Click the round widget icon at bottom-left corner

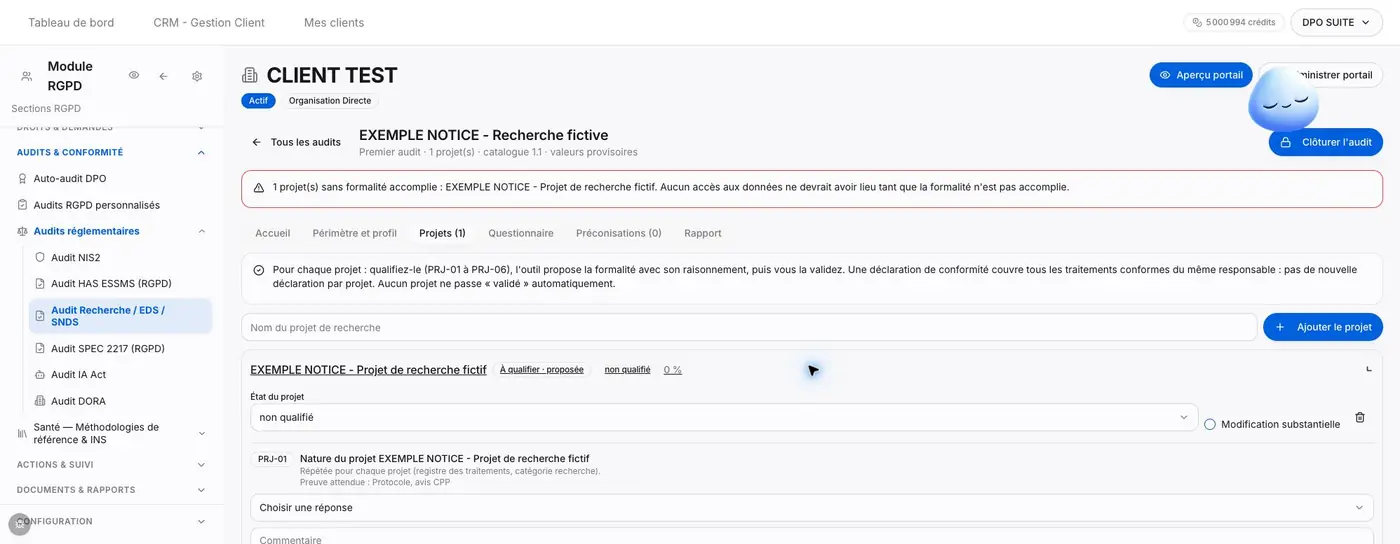[x=19, y=524]
